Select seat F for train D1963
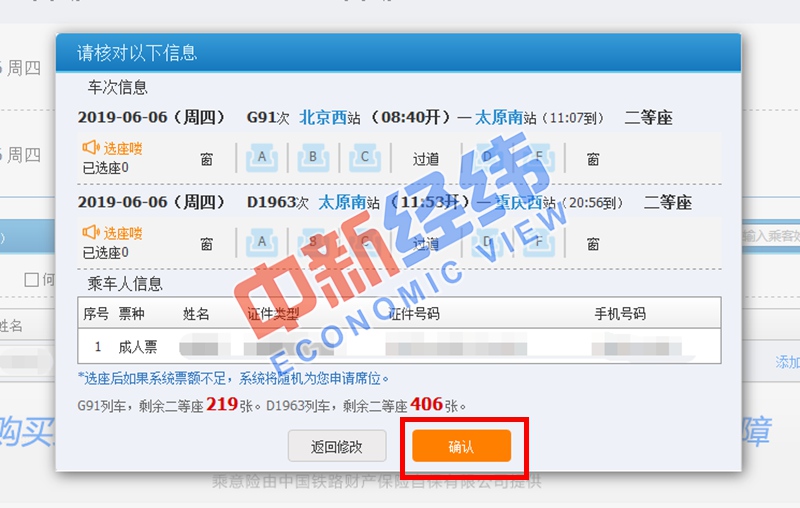Screen dimensions: 800x508 pos(539,242)
